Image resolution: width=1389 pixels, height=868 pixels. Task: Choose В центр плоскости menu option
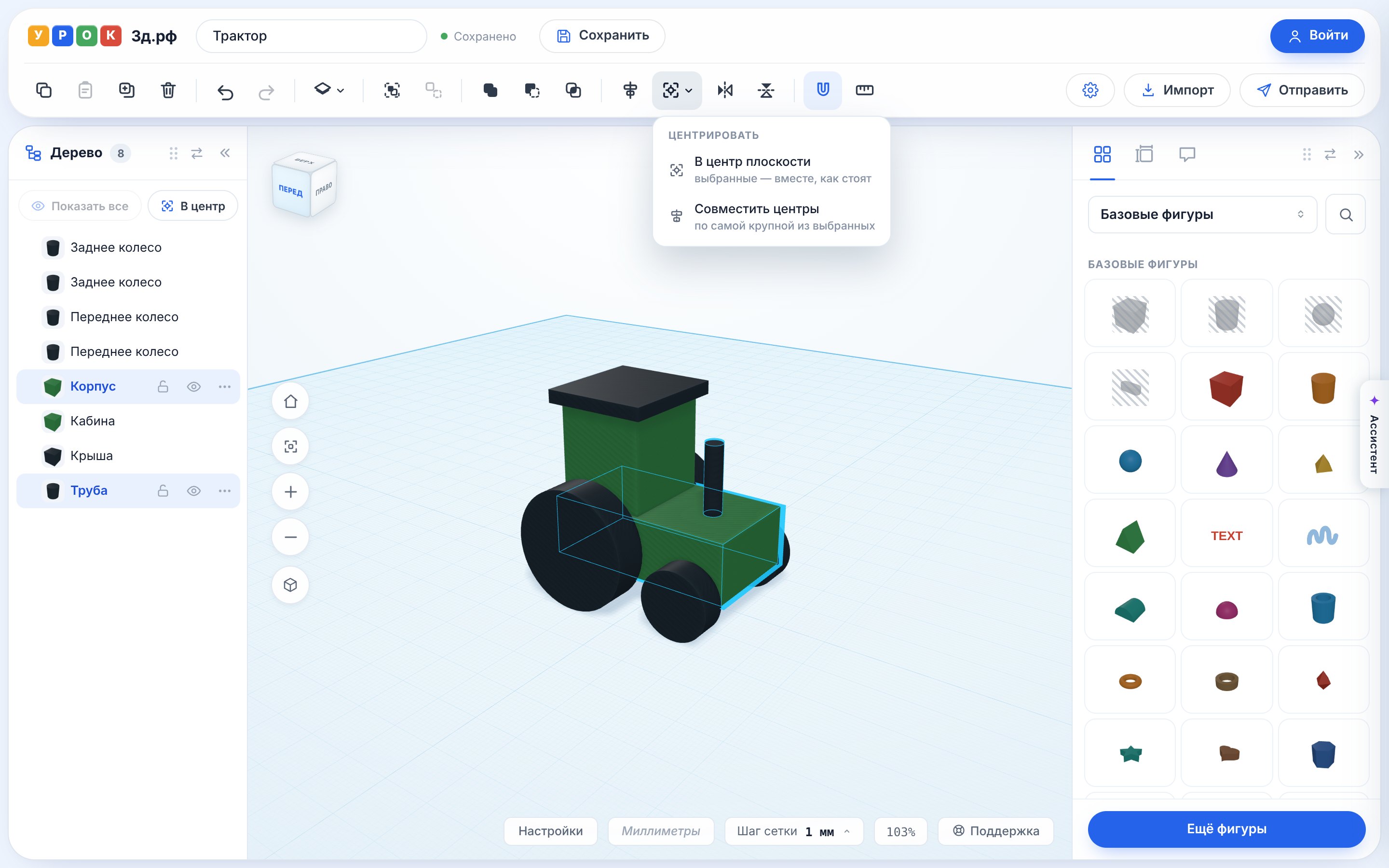[x=771, y=170]
